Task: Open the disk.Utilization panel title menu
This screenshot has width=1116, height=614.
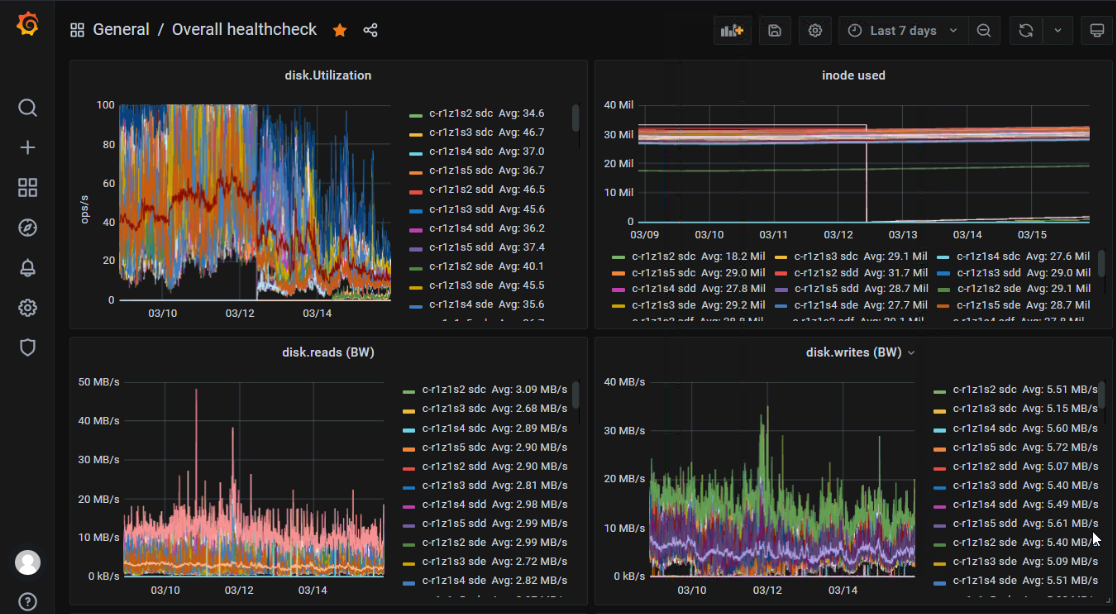Action: 328,75
